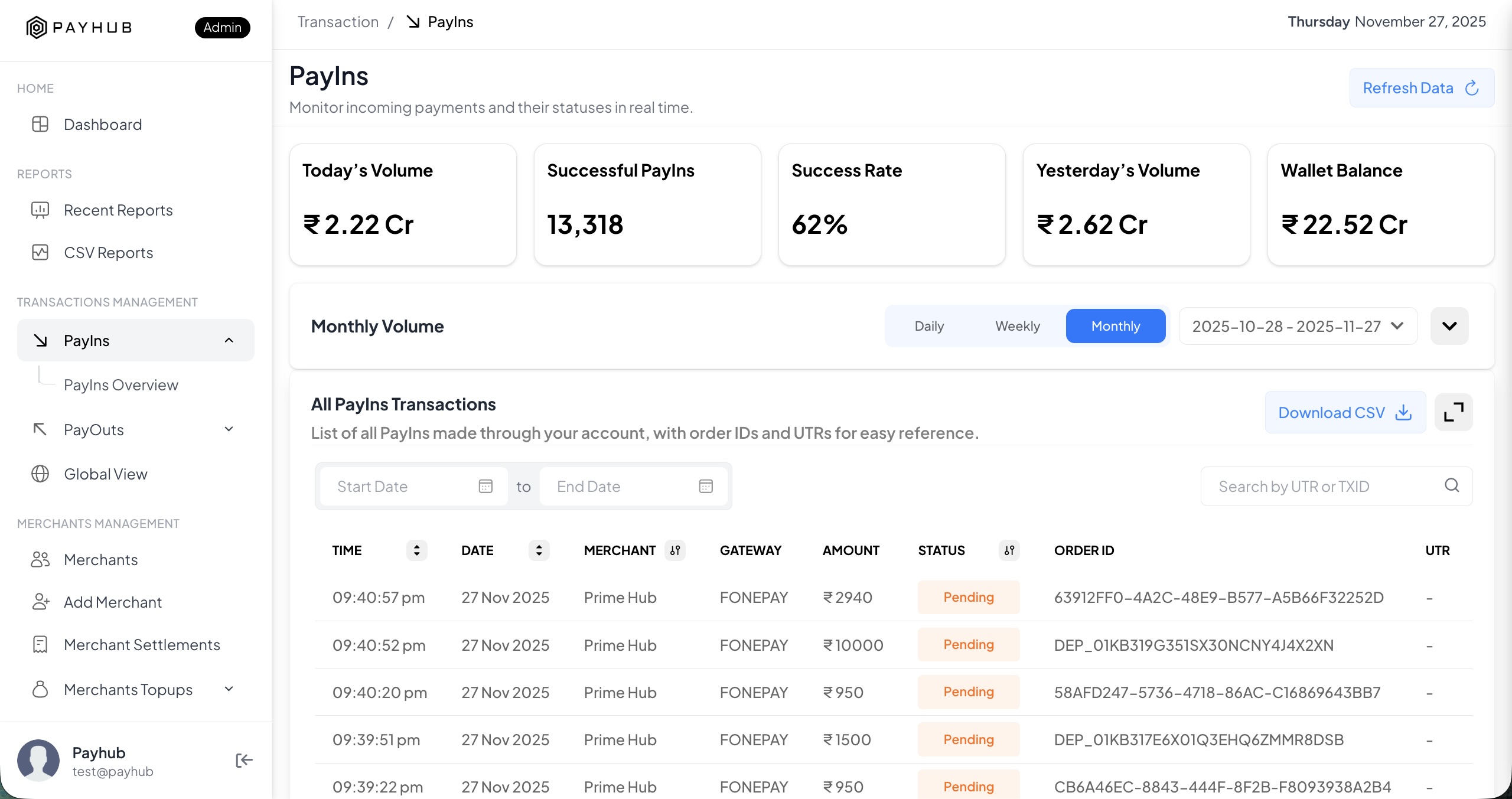The width and height of the screenshot is (1512, 799).
Task: Switch chart range to Daily
Action: (929, 326)
